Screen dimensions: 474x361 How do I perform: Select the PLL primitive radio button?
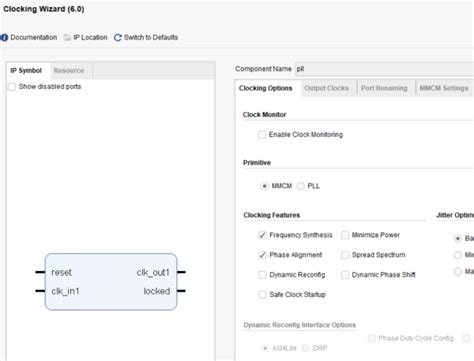tap(301, 186)
